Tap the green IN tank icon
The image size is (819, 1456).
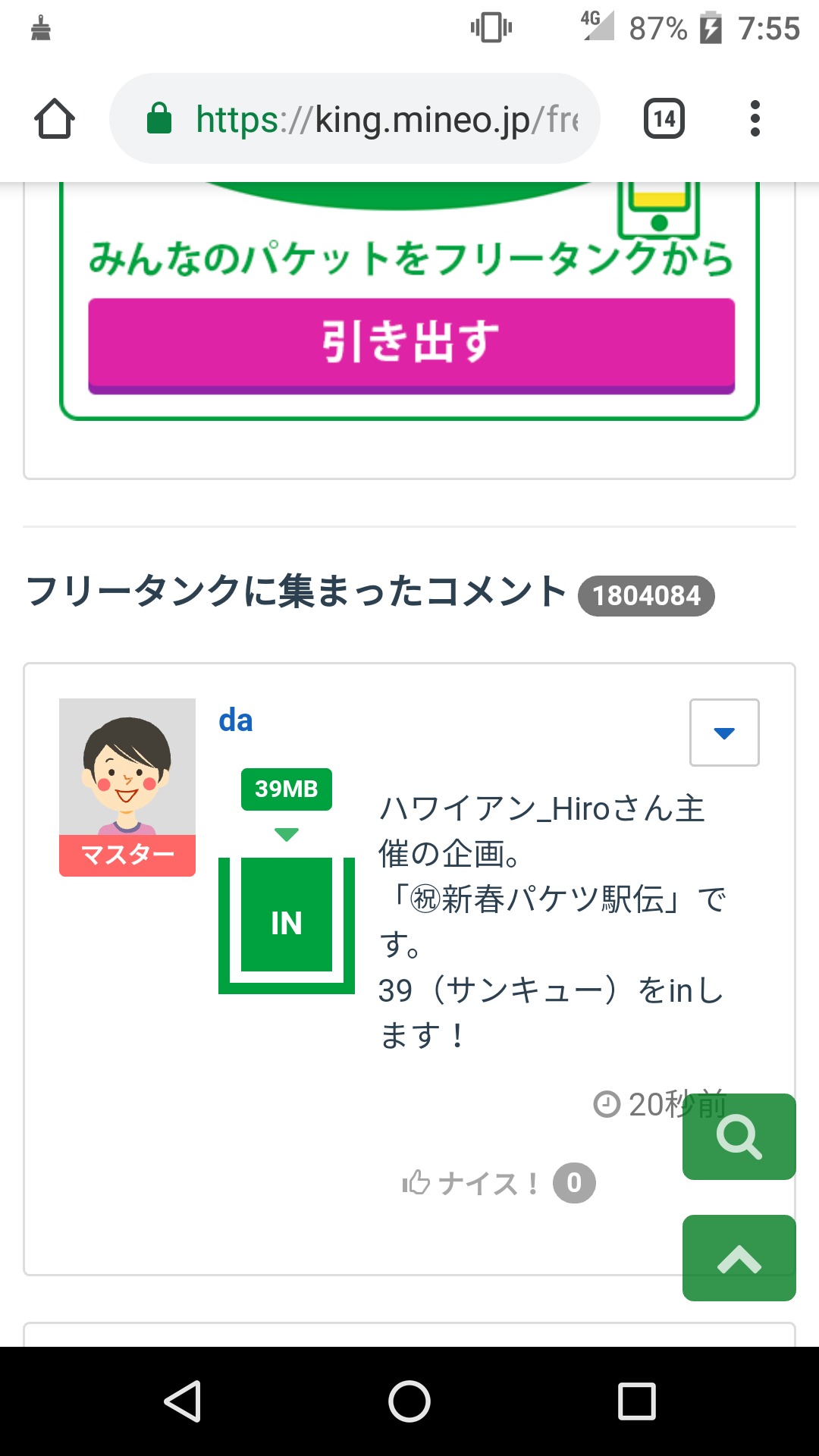(287, 924)
